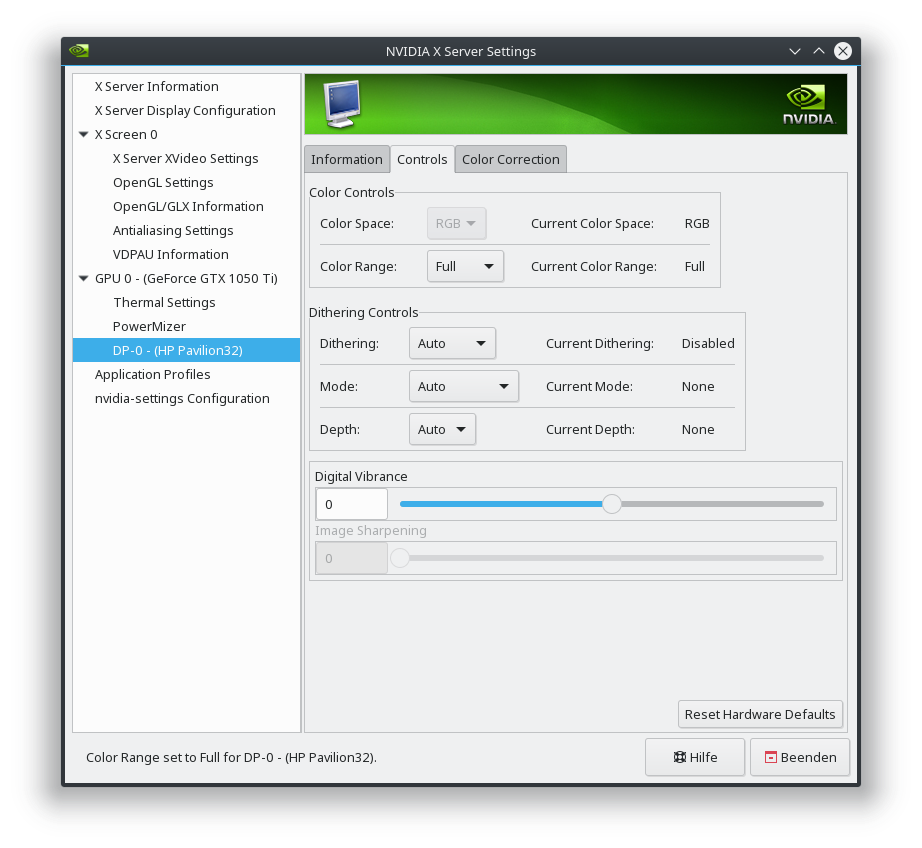
Task: Click the Image Sharpening slider handle
Action: [400, 558]
